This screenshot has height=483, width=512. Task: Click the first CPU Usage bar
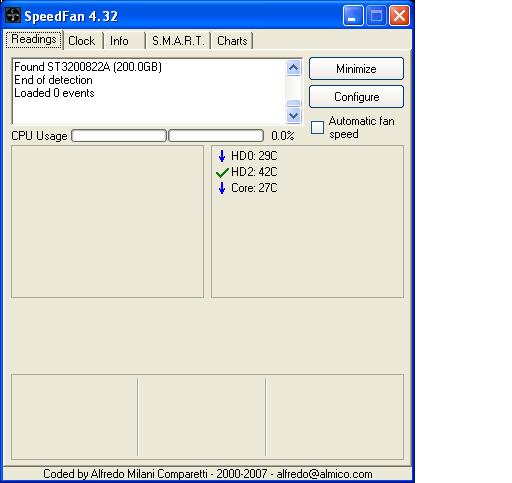tap(119, 136)
